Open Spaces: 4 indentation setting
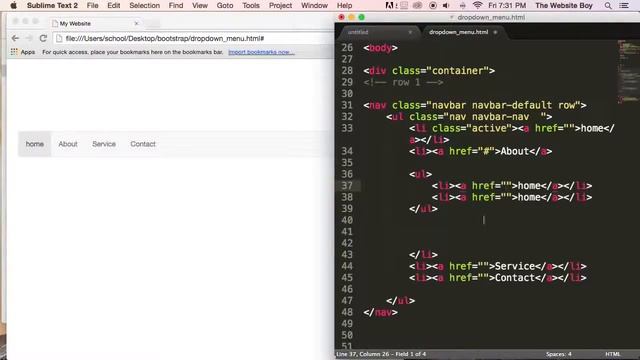Viewport: 640px width, 360px height. (559, 354)
